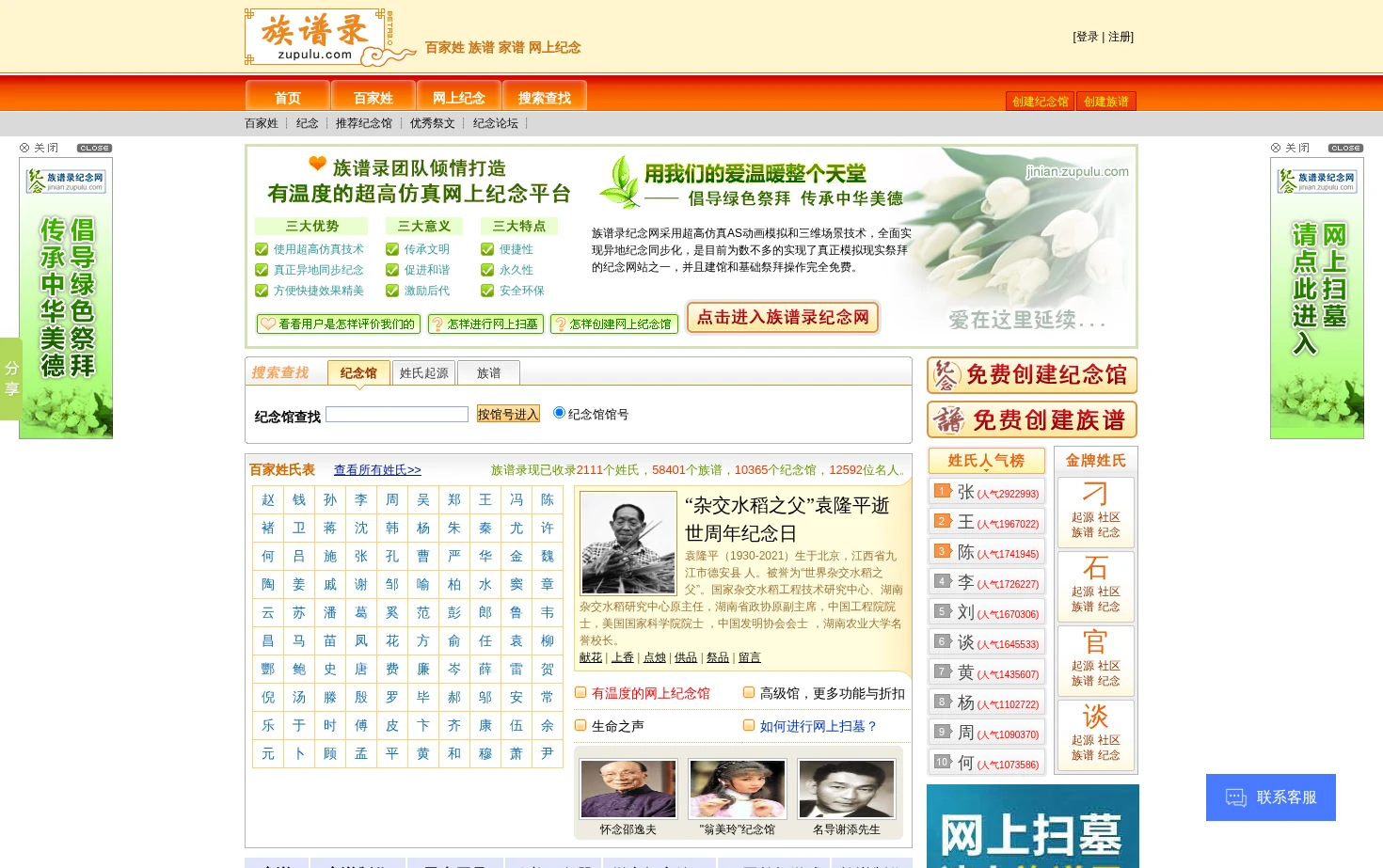Image resolution: width=1383 pixels, height=868 pixels.
Task: Open the 分享 share side tab
Action: click(x=11, y=378)
